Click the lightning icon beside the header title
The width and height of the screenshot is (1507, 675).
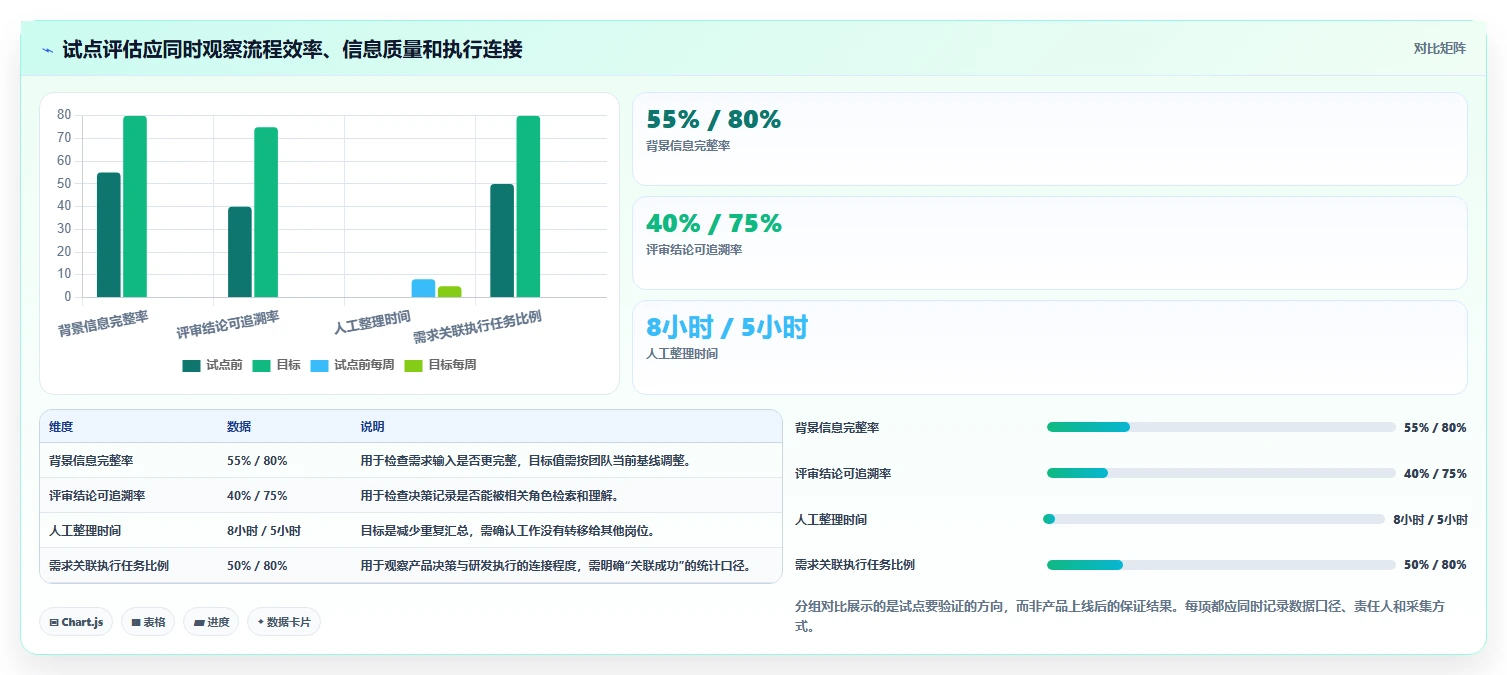click(x=48, y=50)
